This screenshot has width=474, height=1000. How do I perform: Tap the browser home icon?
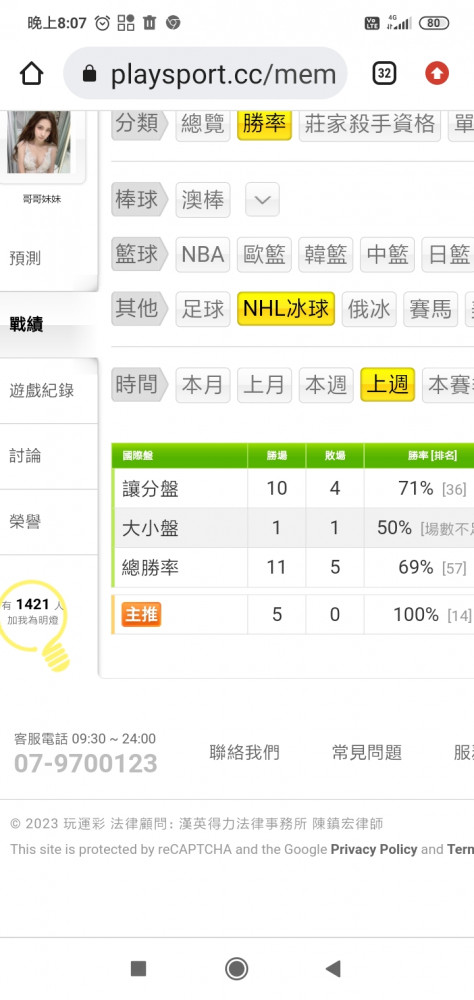31,74
